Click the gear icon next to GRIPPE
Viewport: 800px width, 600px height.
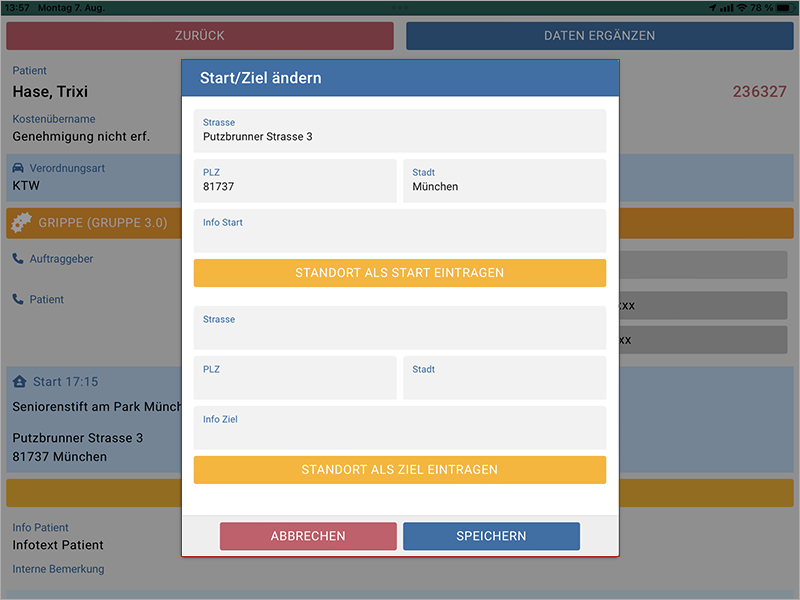(x=22, y=223)
